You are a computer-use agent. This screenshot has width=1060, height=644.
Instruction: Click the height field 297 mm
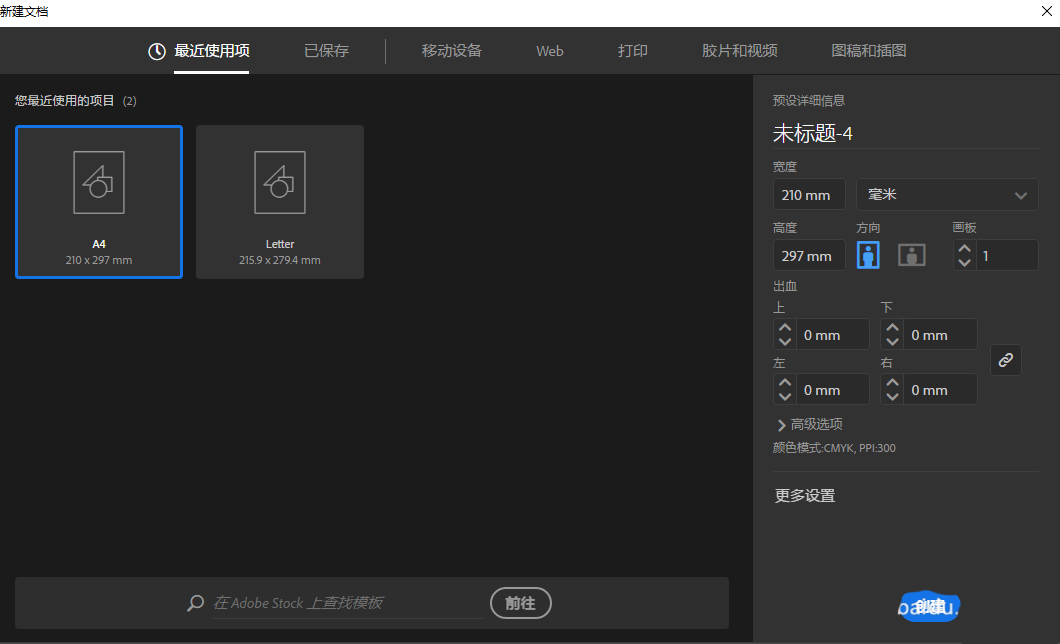(809, 255)
